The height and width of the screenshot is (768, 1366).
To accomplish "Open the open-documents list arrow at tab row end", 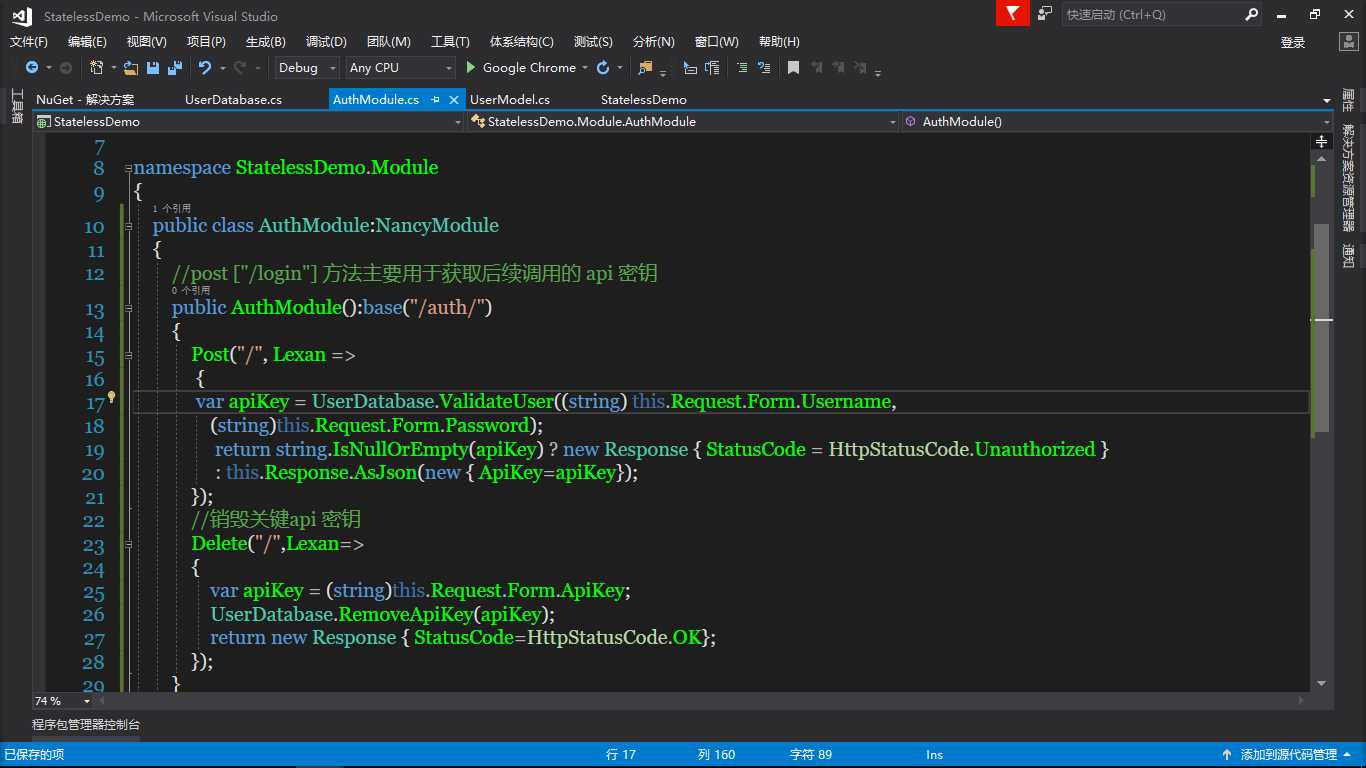I will (1327, 100).
